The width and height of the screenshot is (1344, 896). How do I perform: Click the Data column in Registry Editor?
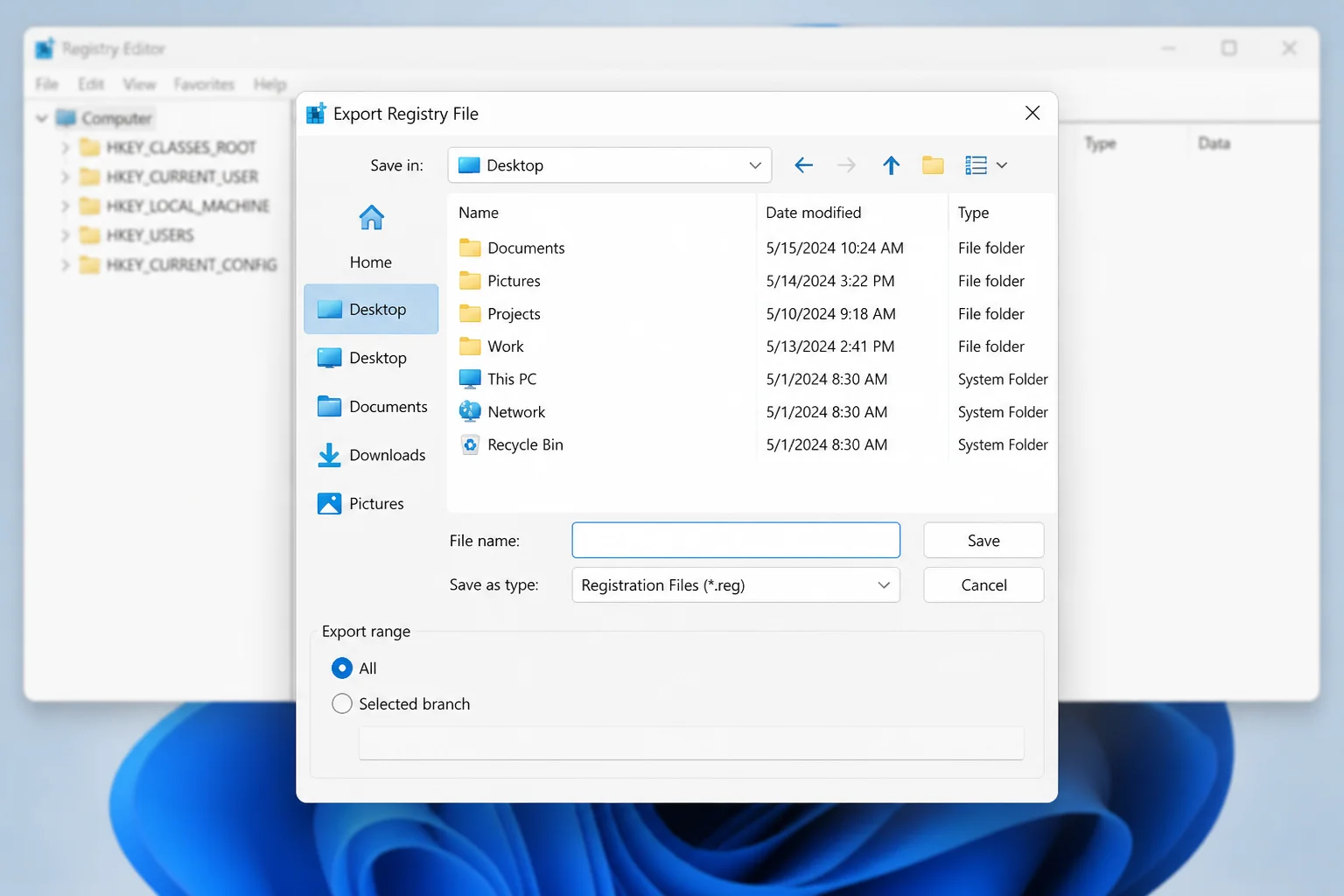(1214, 143)
